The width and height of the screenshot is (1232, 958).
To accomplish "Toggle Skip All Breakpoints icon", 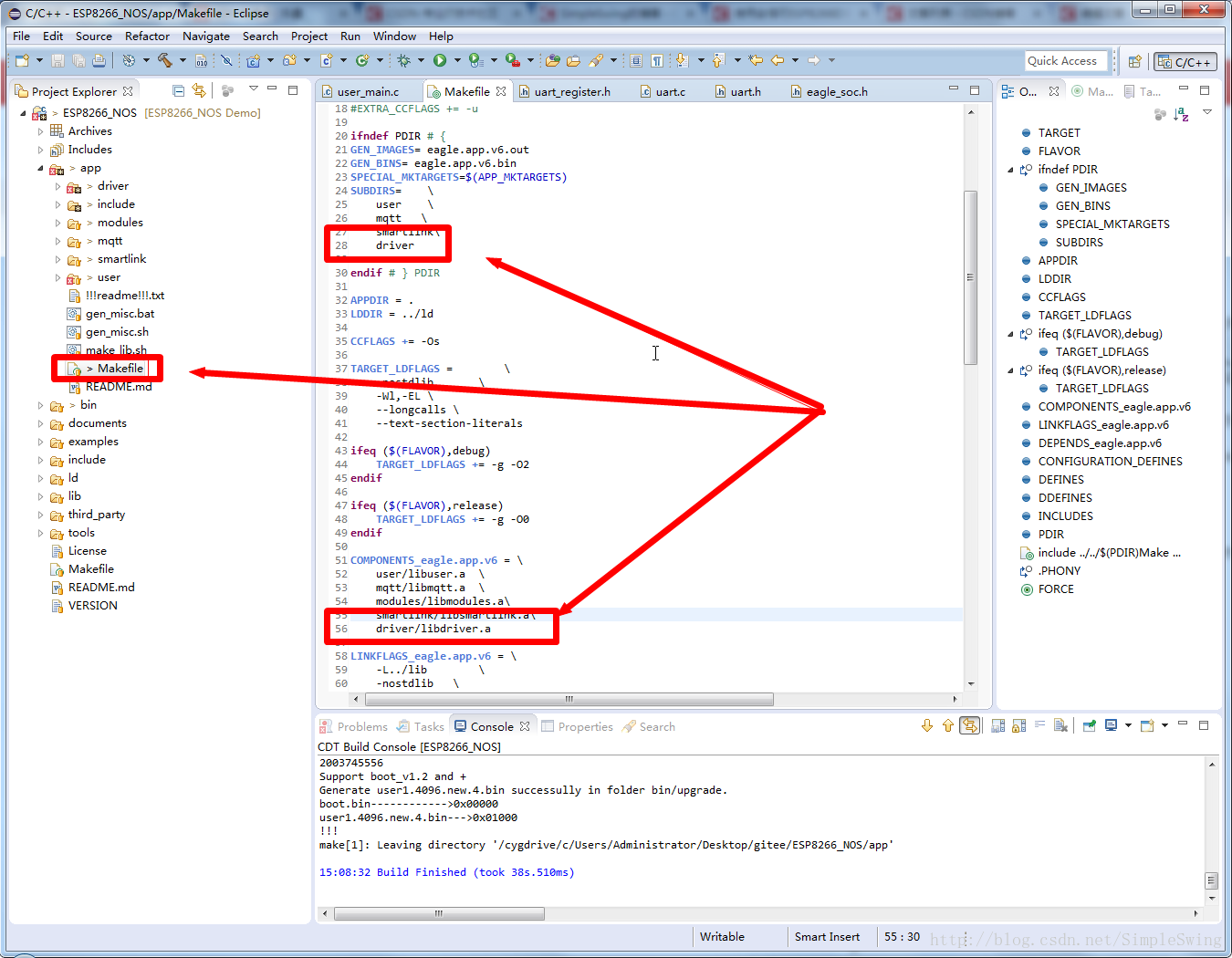I will tap(226, 60).
